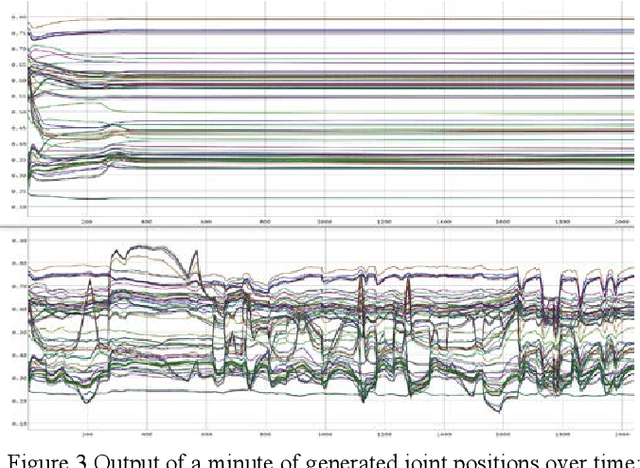Click the 1600 x-axis label in top plot

point(503,222)
